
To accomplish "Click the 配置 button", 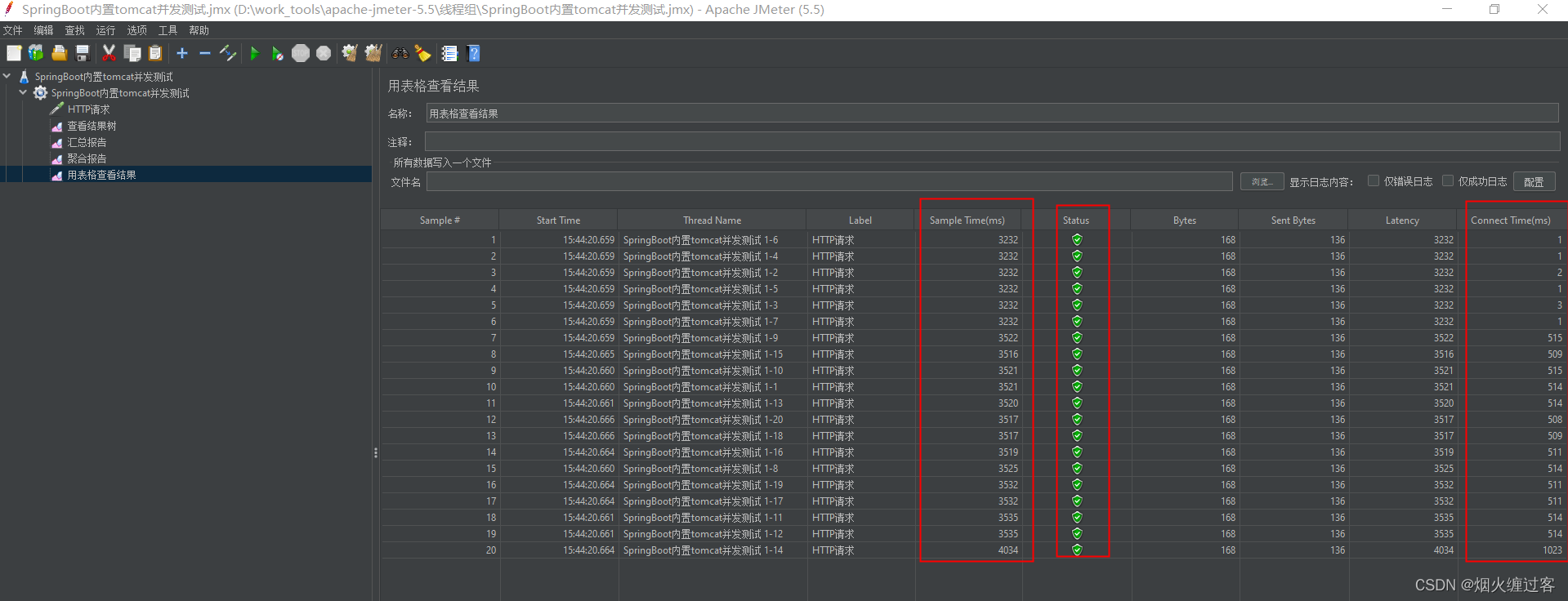I will tap(1534, 181).
